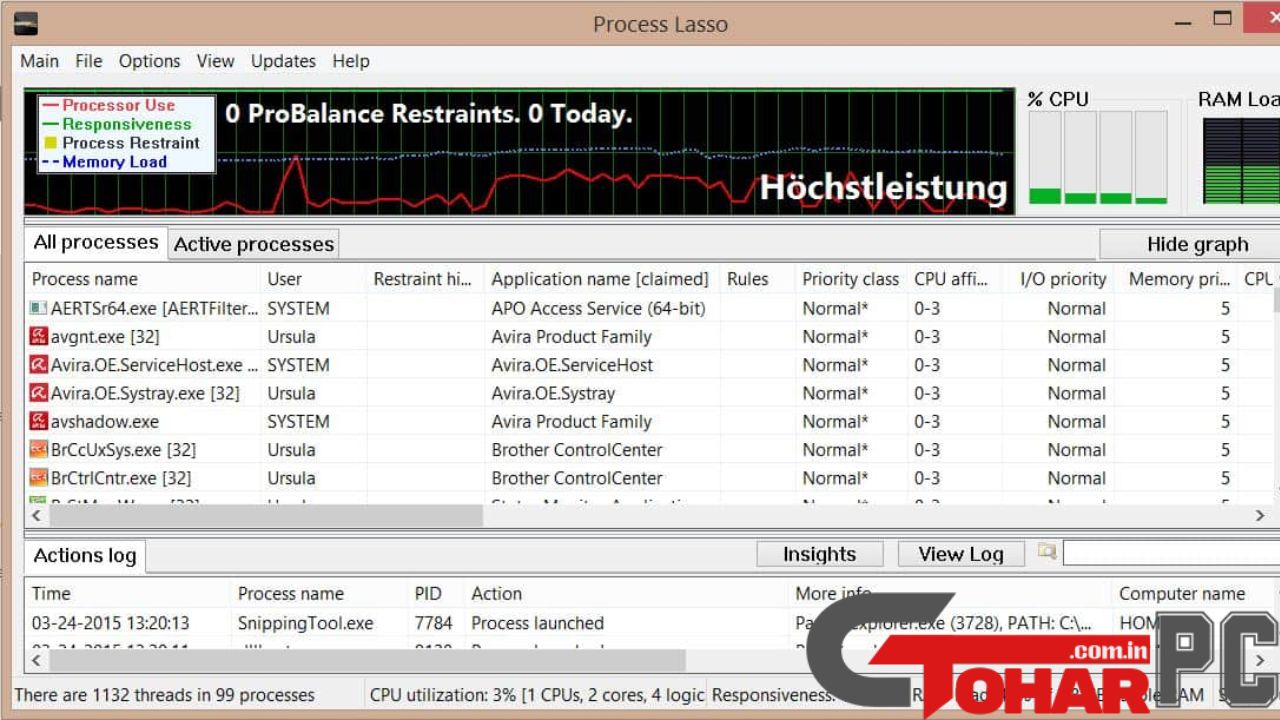Sort by the User column header

coord(313,279)
